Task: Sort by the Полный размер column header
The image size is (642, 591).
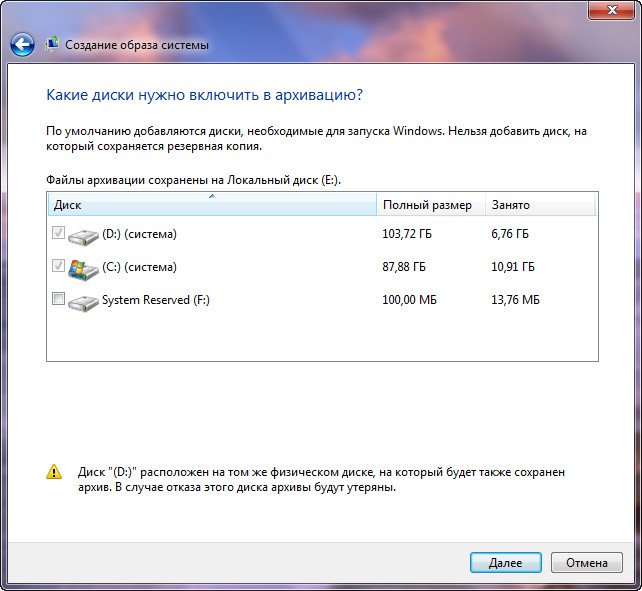Action: tap(431, 204)
